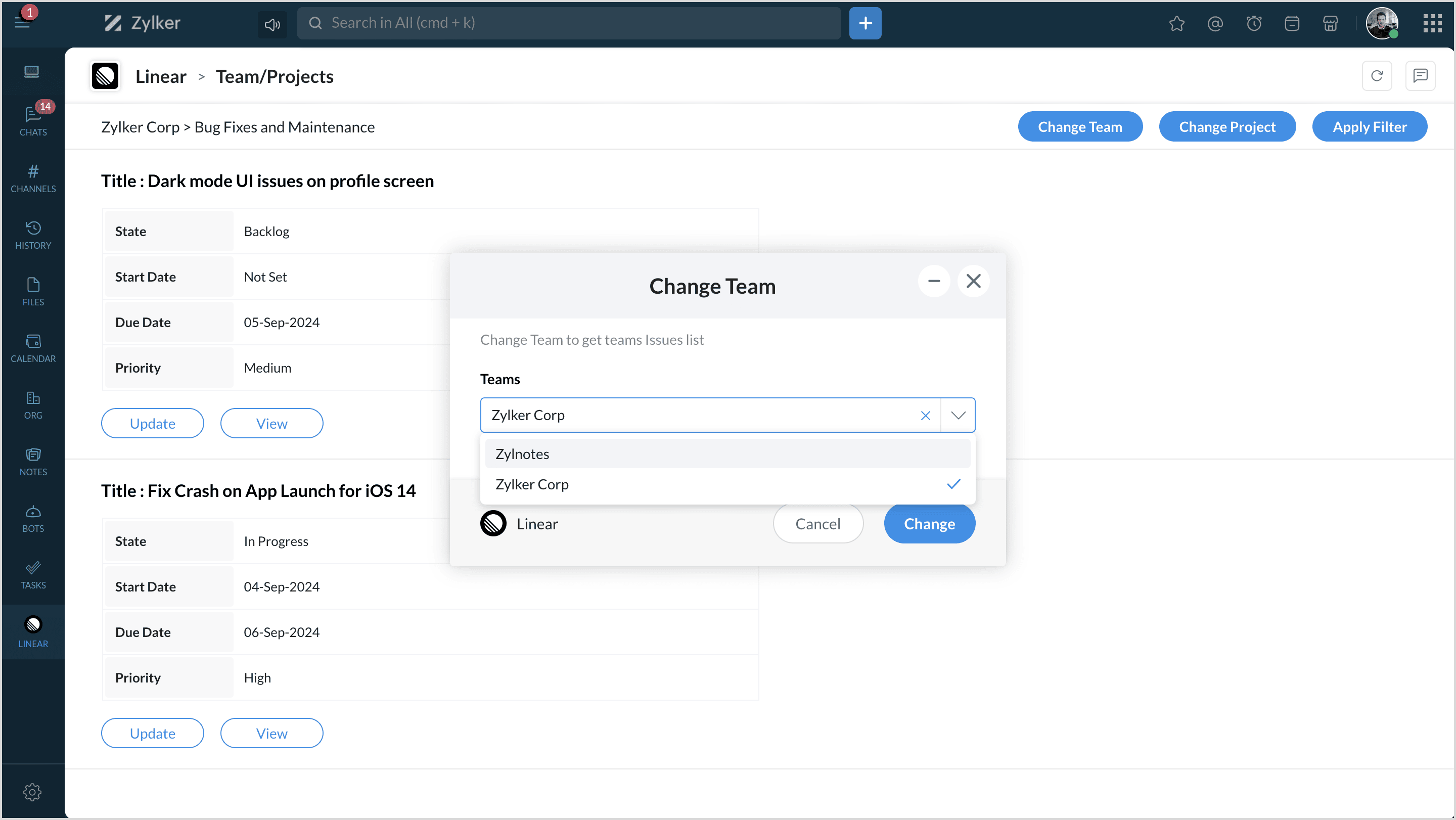This screenshot has width=1456, height=820.
Task: Open the Notes tab in sidebar
Action: (x=33, y=461)
